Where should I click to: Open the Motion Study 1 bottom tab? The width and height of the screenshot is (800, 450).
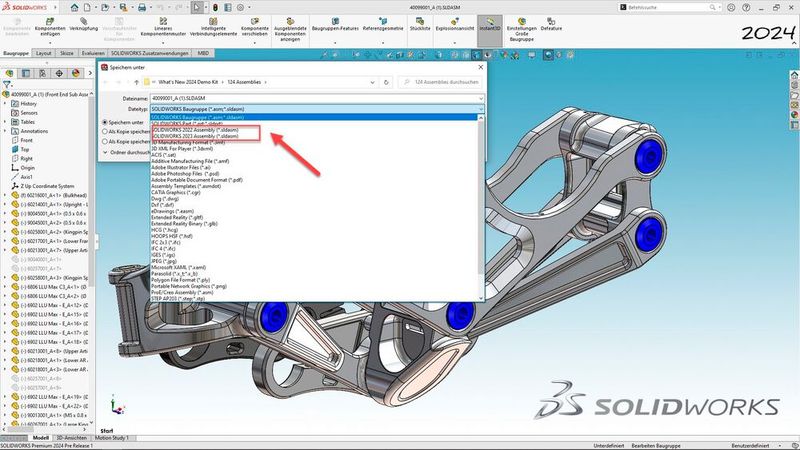point(112,438)
